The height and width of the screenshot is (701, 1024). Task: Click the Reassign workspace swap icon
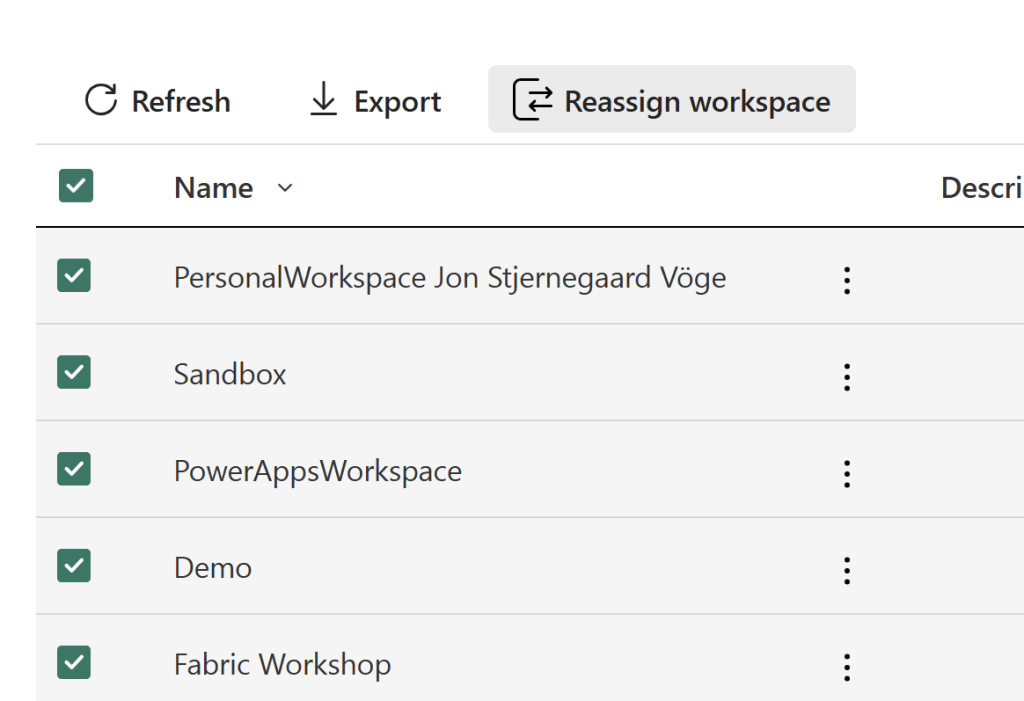click(x=532, y=101)
